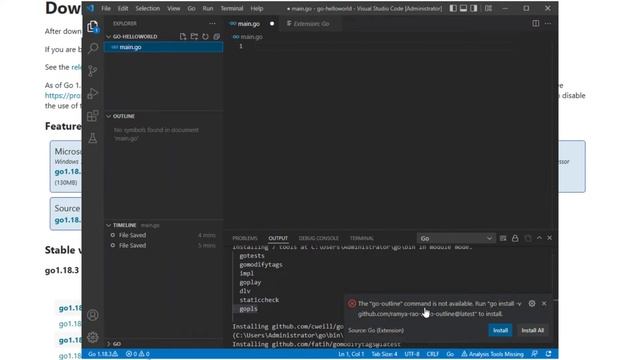Viewport: 640px width, 360px height.
Task: Create a new file in GO-HELLOWORLD
Action: click(x=183, y=36)
